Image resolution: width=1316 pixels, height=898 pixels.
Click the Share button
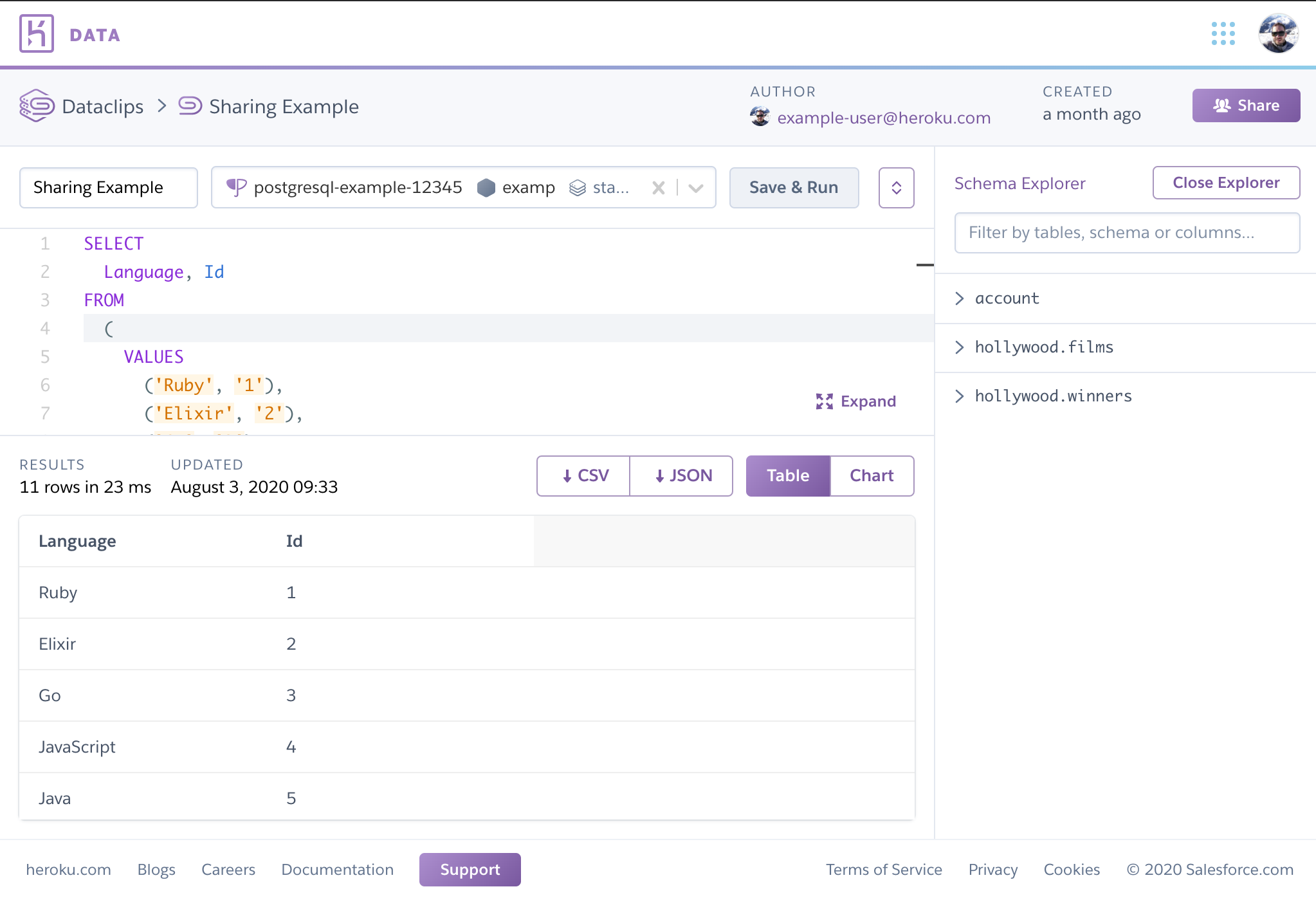tap(1246, 105)
